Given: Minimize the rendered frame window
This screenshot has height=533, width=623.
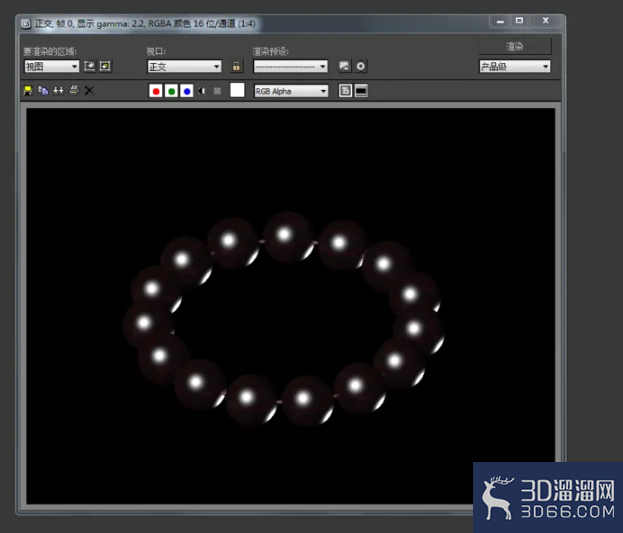Looking at the screenshot, I should click(x=501, y=21).
